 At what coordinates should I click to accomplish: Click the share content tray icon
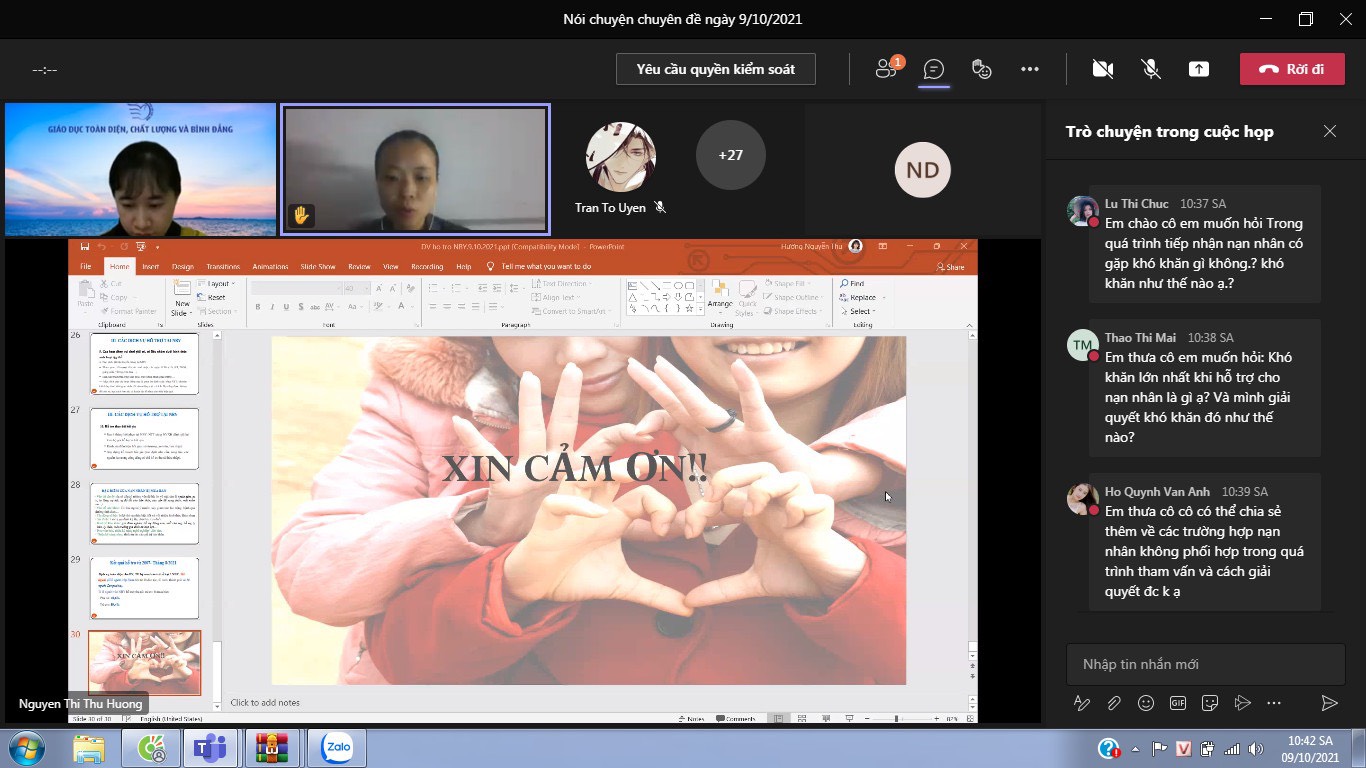click(1199, 69)
